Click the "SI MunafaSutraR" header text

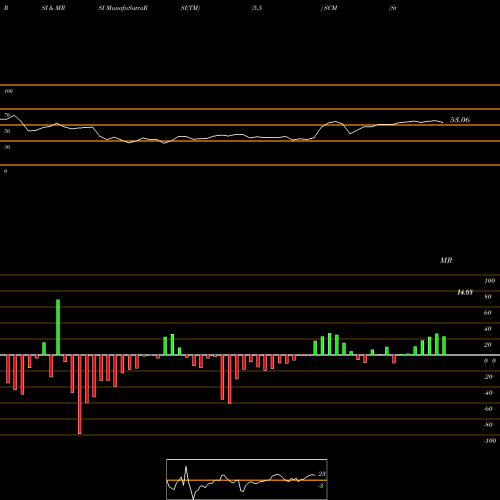[x=123, y=8]
